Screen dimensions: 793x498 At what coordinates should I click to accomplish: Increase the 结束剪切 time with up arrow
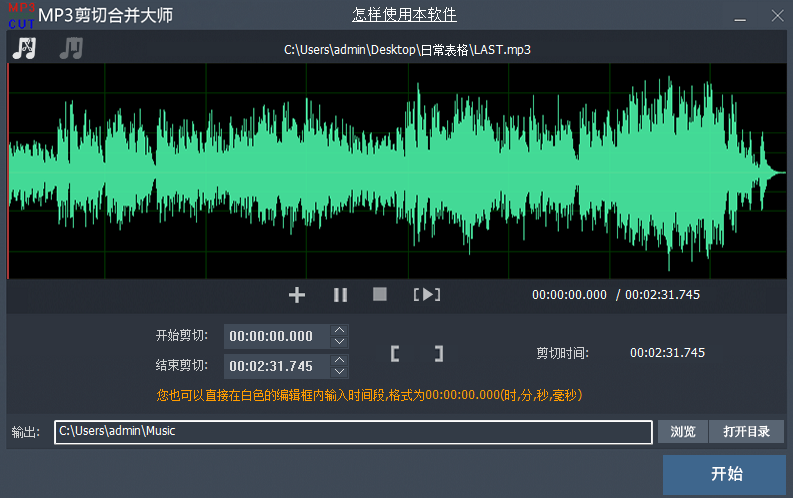[x=340, y=360]
